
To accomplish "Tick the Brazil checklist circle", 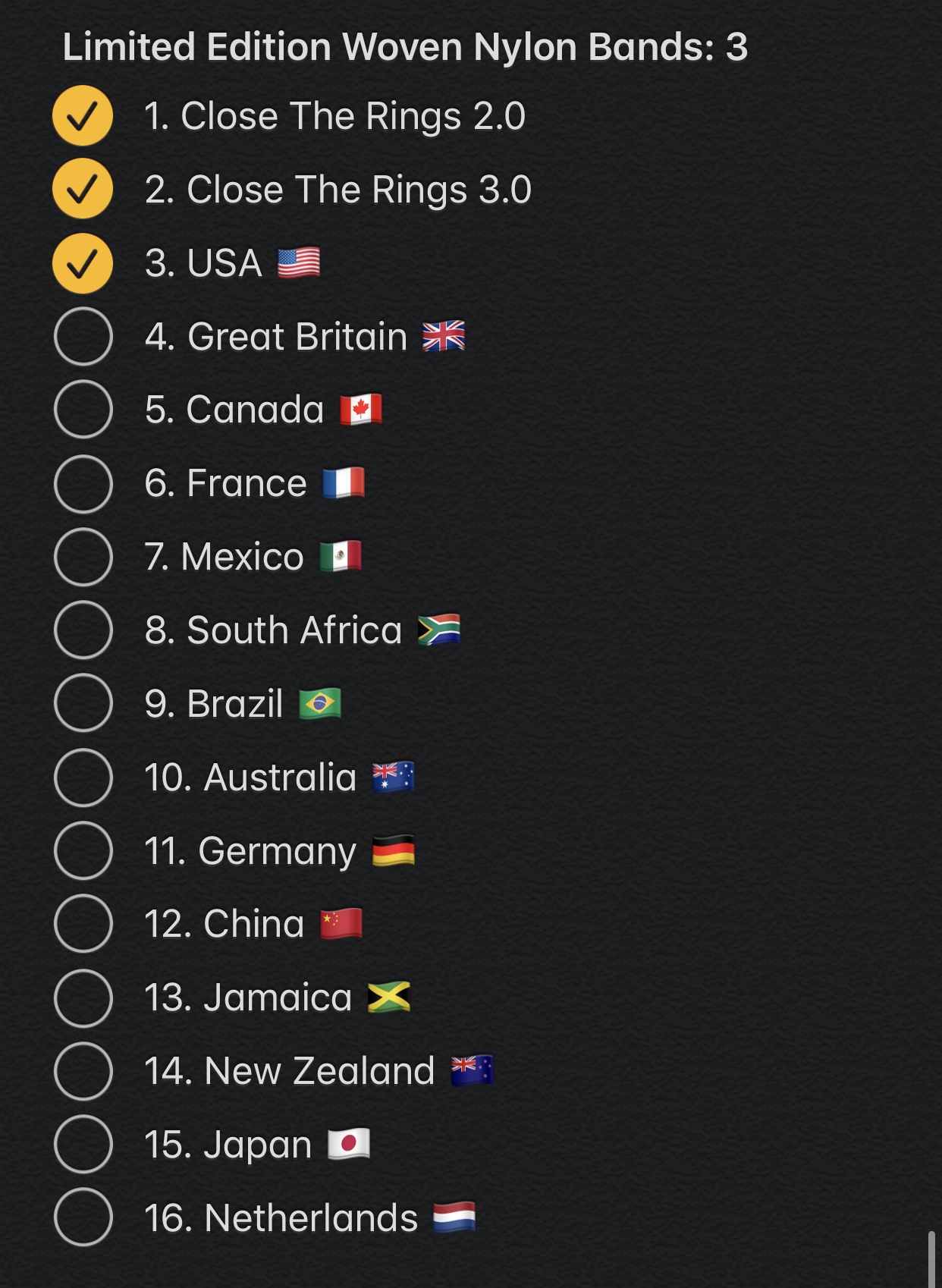I will 83,703.
